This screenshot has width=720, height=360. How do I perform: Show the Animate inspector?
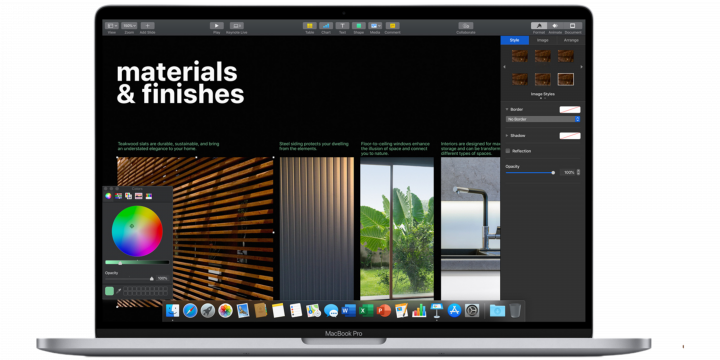(555, 26)
